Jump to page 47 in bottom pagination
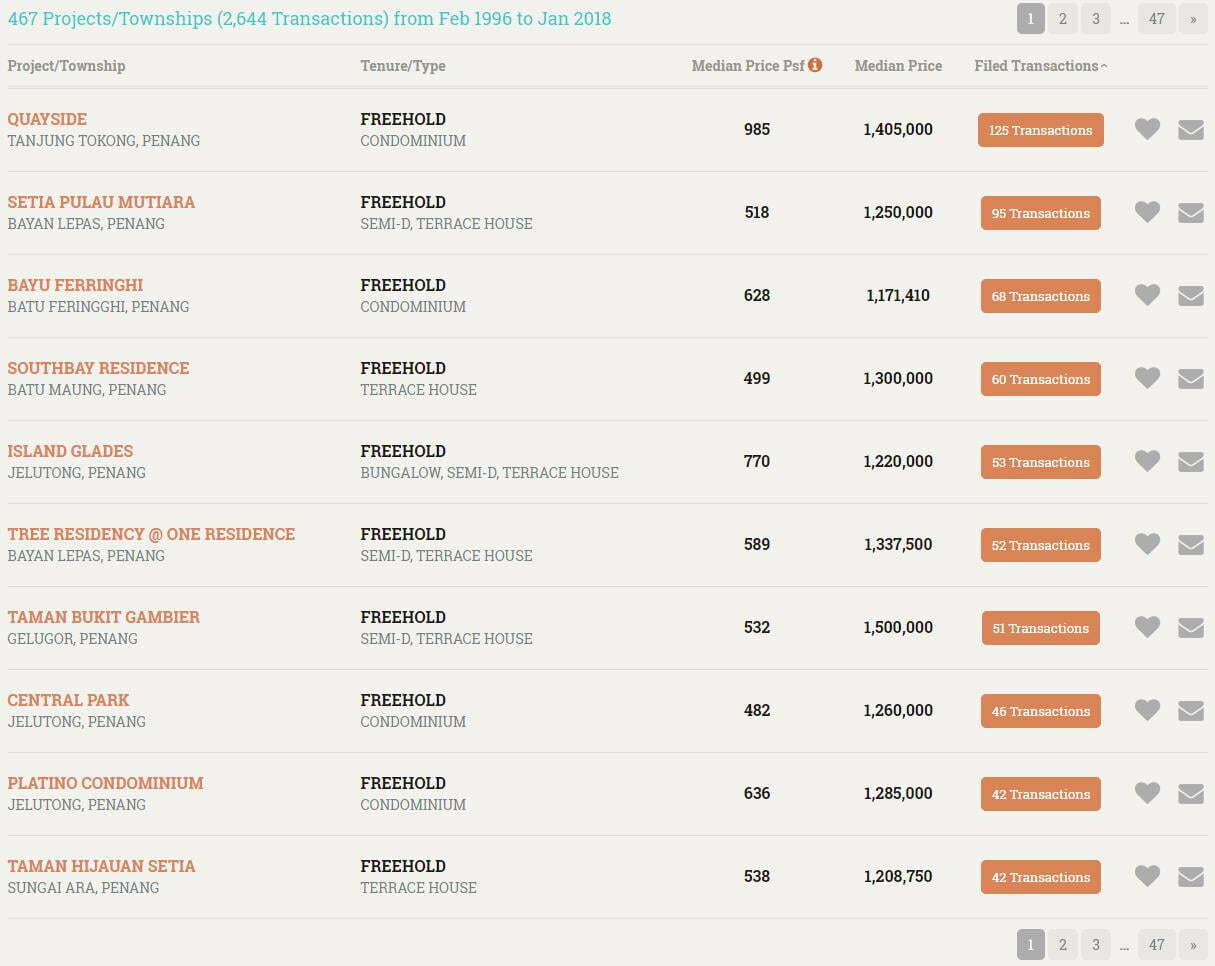The height and width of the screenshot is (966, 1215). [x=1156, y=944]
